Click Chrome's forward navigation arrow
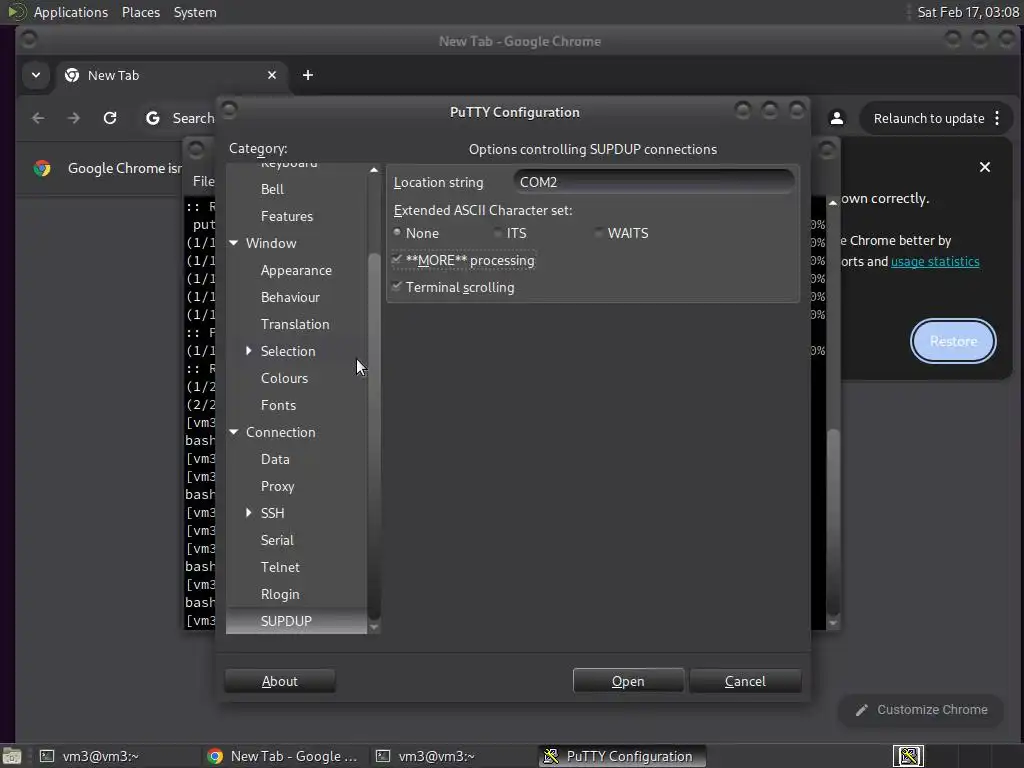The width and height of the screenshot is (1024, 768). [74, 118]
